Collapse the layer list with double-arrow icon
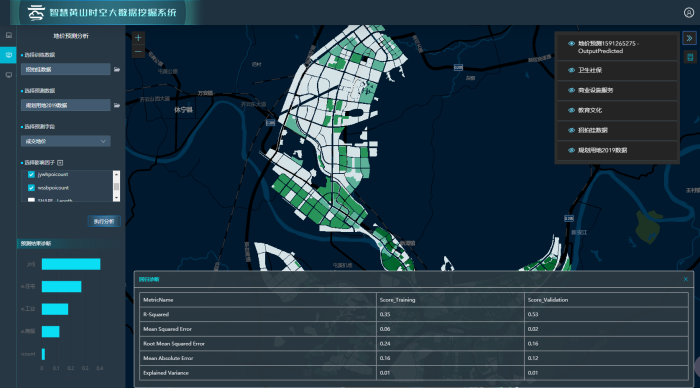Image resolution: width=700 pixels, height=388 pixels. (x=689, y=38)
